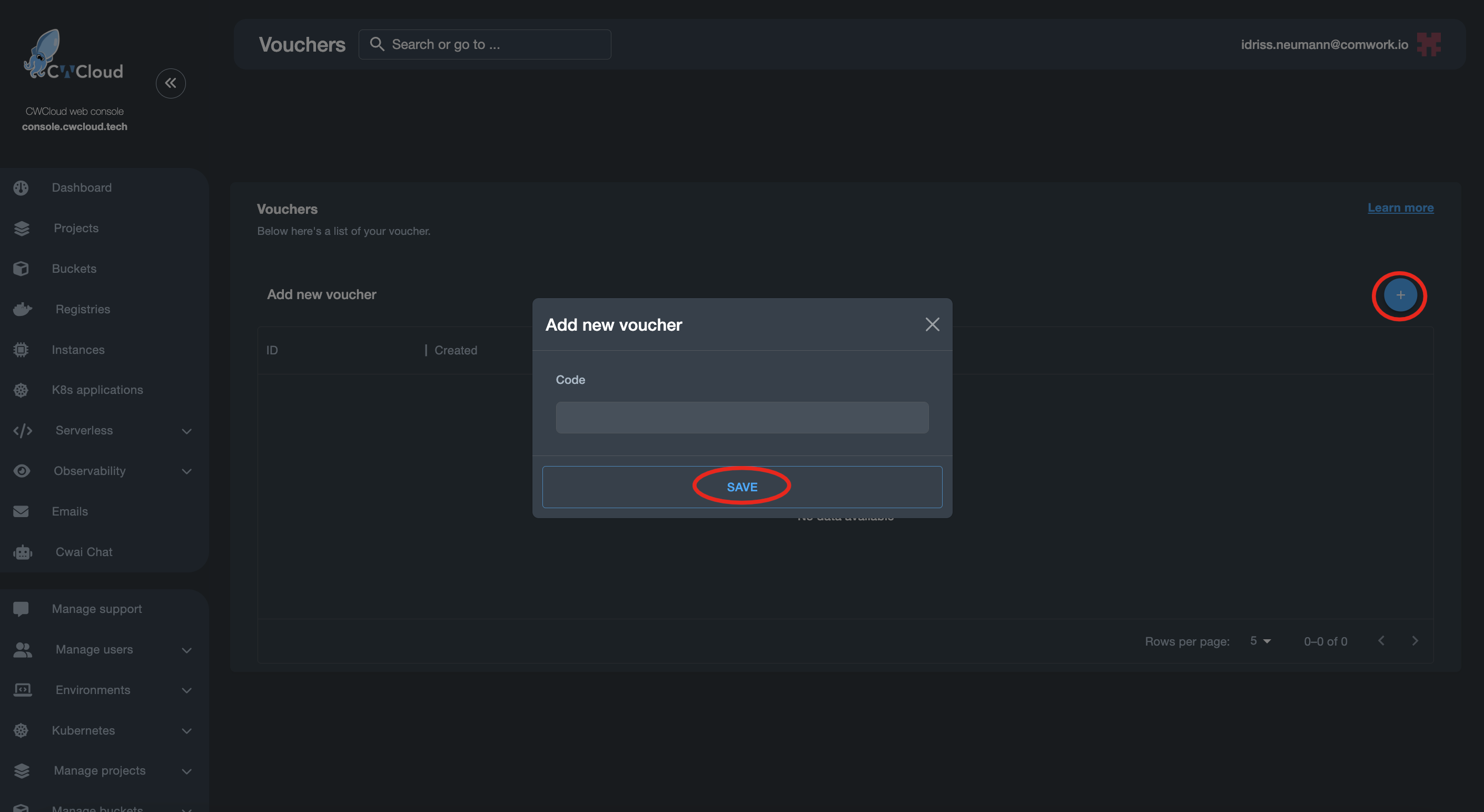The height and width of the screenshot is (812, 1484).
Task: Click the Instances chip icon
Action: (21, 350)
